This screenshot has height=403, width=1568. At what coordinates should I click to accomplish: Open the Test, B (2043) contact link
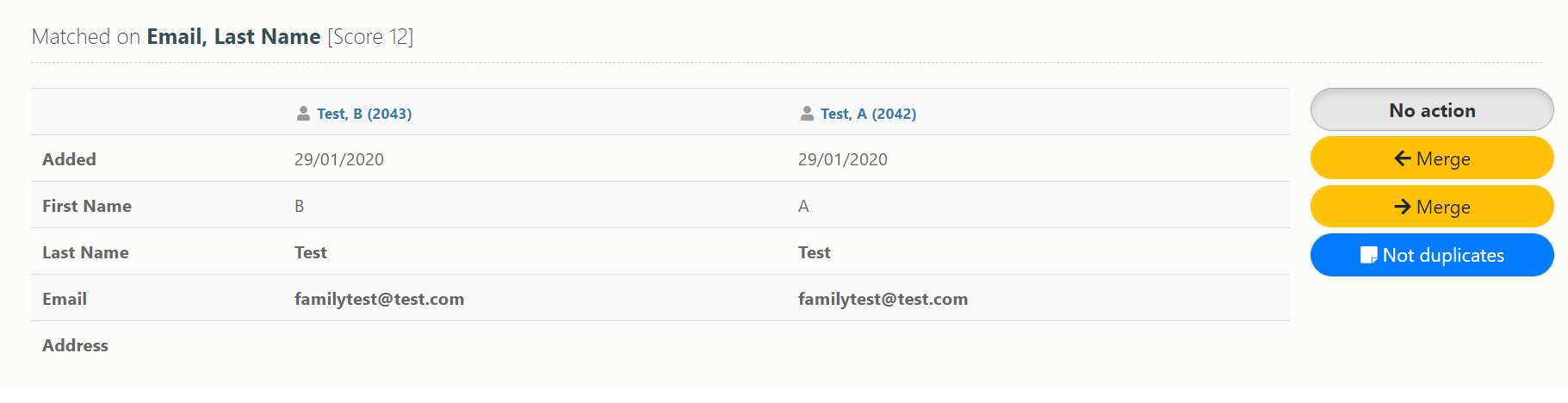[x=364, y=114]
